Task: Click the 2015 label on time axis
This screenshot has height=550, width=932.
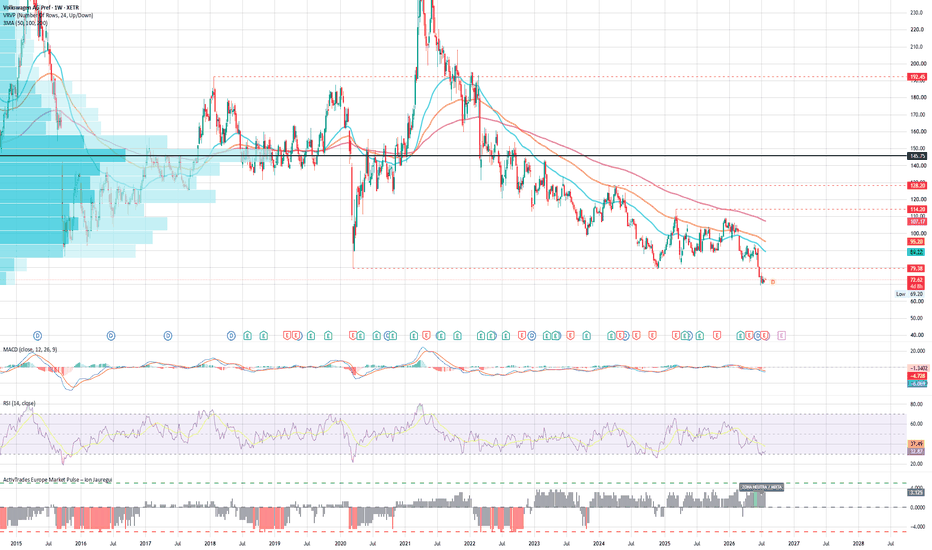Action: pyautogui.click(x=16, y=543)
